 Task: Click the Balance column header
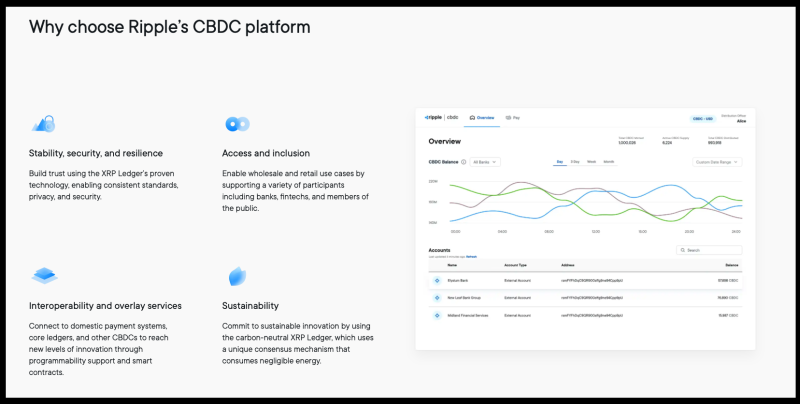pyautogui.click(x=732, y=265)
